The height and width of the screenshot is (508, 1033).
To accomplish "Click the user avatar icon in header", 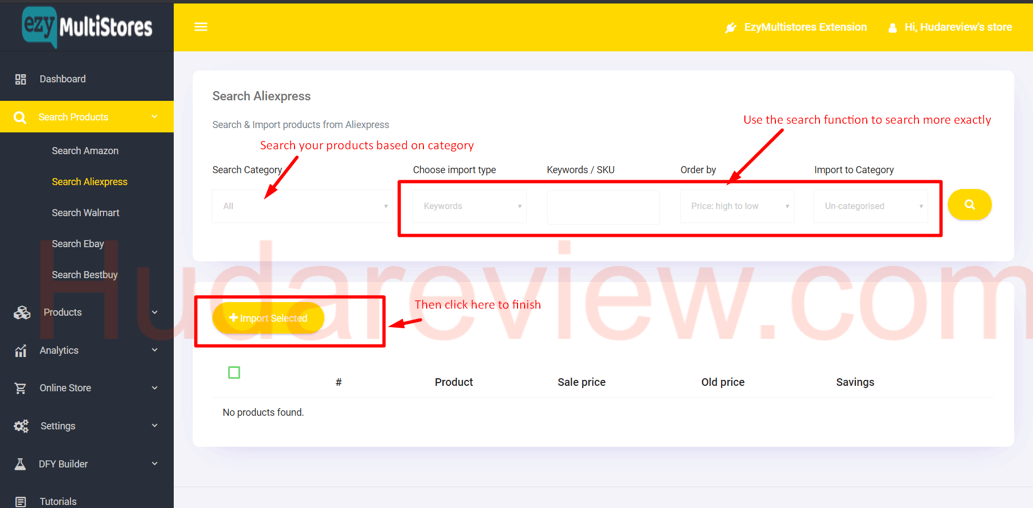I will pyautogui.click(x=893, y=28).
